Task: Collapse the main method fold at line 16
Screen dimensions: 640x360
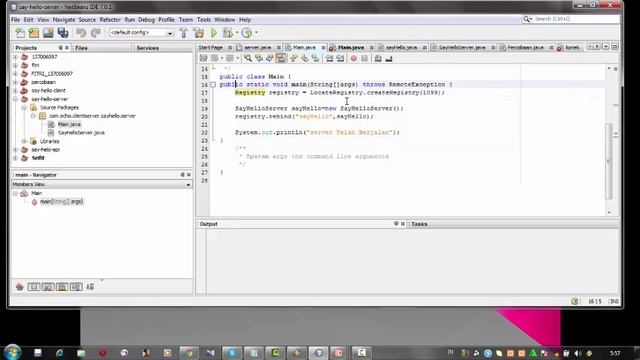Action: click(x=213, y=84)
